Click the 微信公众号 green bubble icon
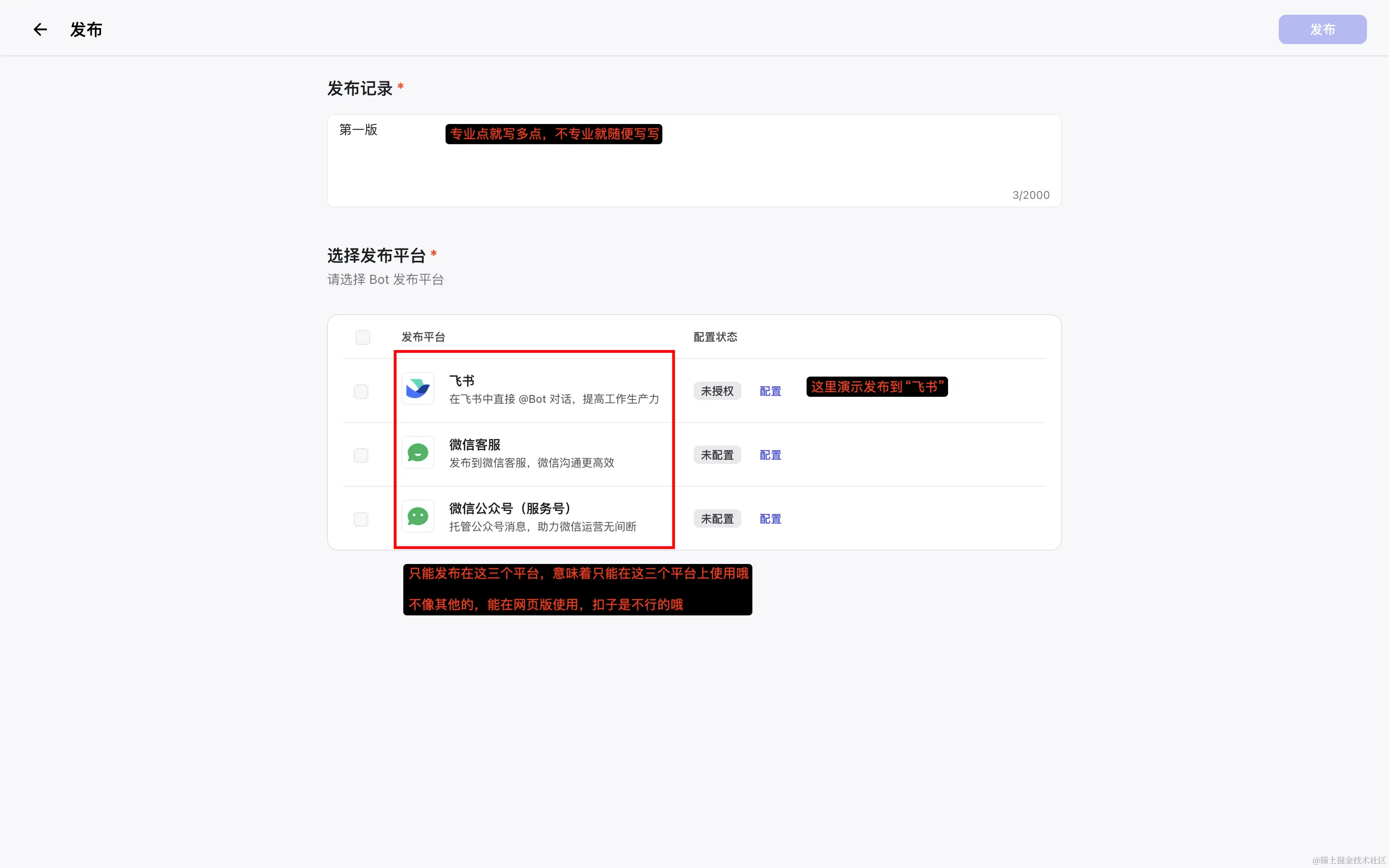The image size is (1389, 868). coord(418,517)
